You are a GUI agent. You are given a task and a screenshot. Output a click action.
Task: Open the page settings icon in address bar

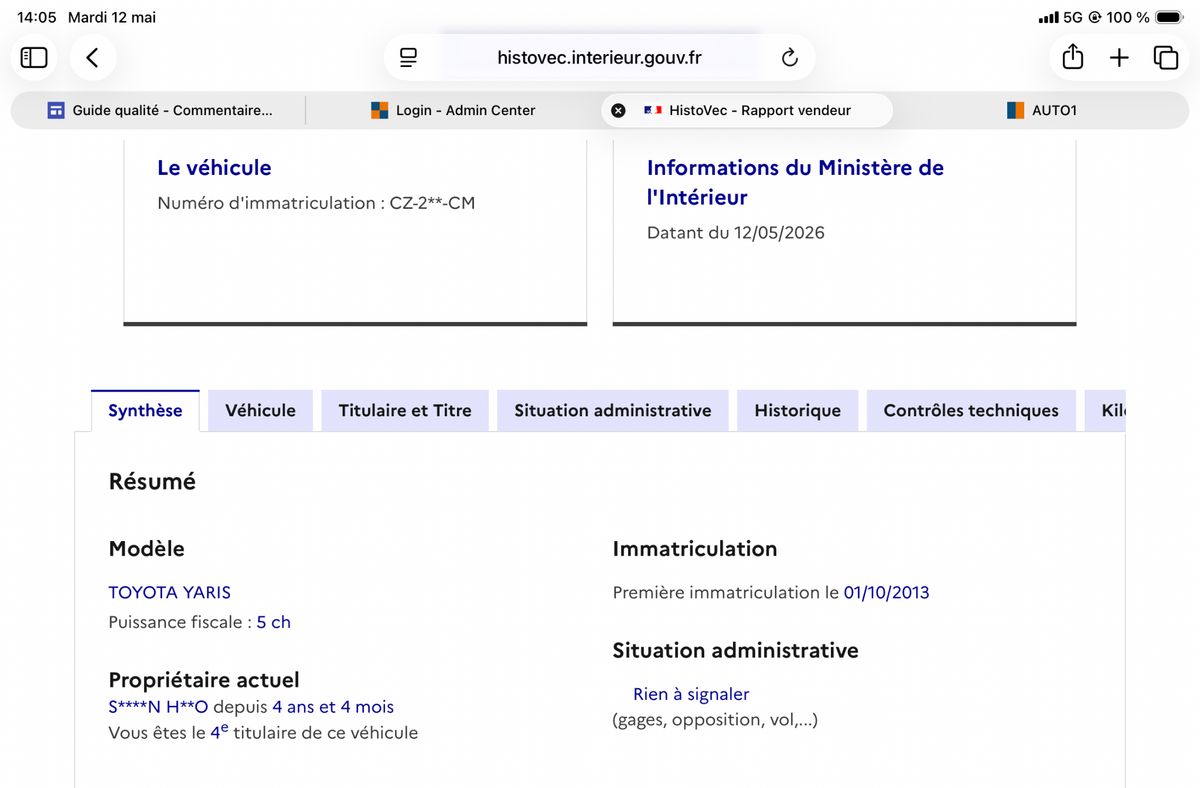tap(408, 58)
